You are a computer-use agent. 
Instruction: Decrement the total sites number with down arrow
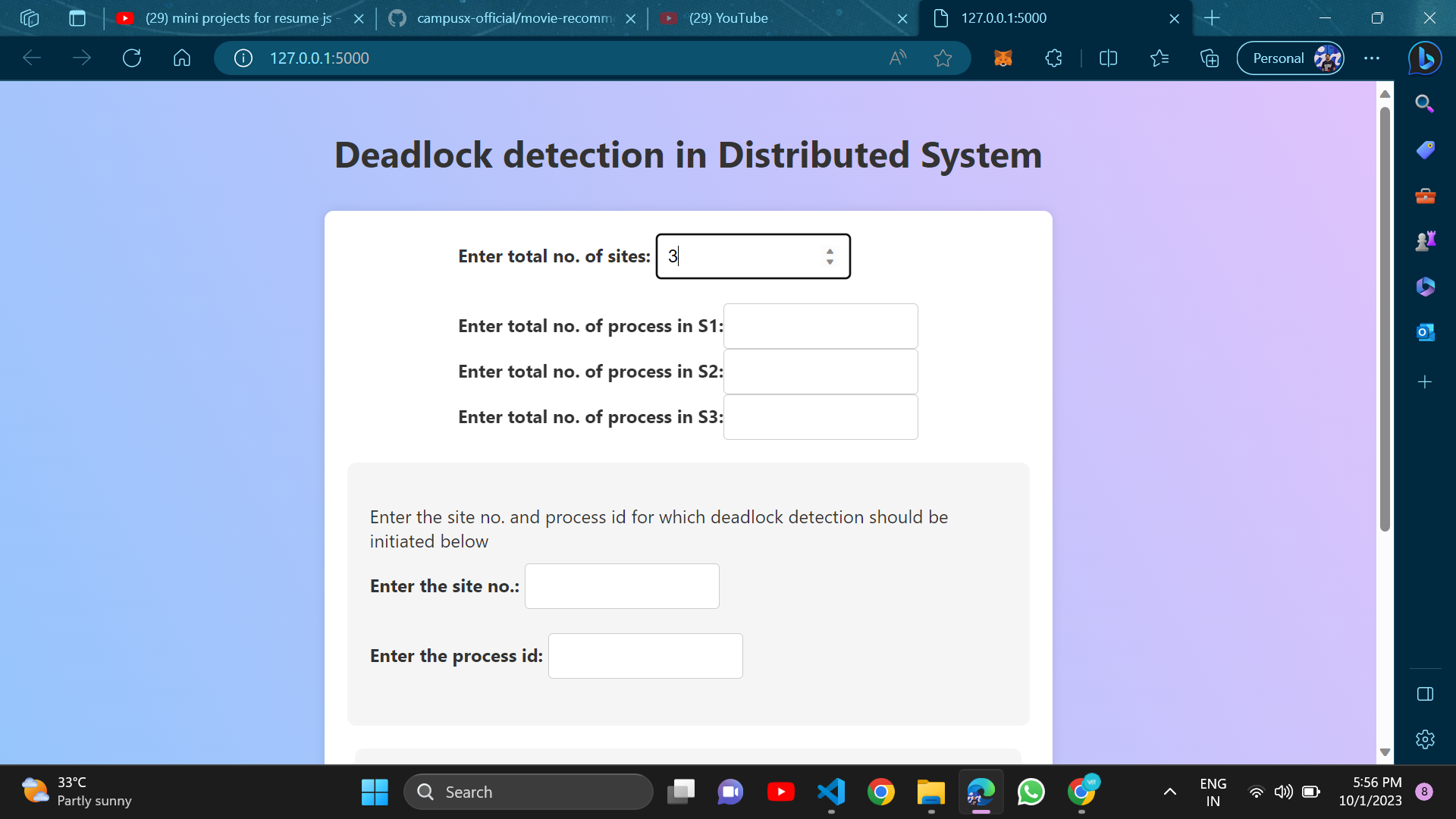[830, 262]
